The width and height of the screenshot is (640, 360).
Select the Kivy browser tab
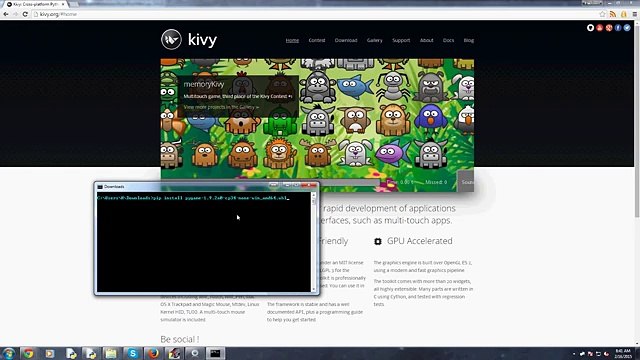[35, 4]
